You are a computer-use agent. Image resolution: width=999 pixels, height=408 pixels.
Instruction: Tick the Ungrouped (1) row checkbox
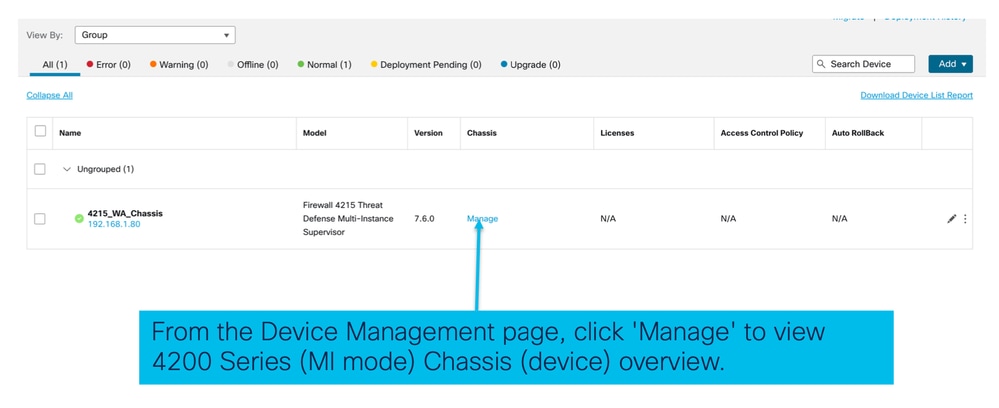coord(40,169)
